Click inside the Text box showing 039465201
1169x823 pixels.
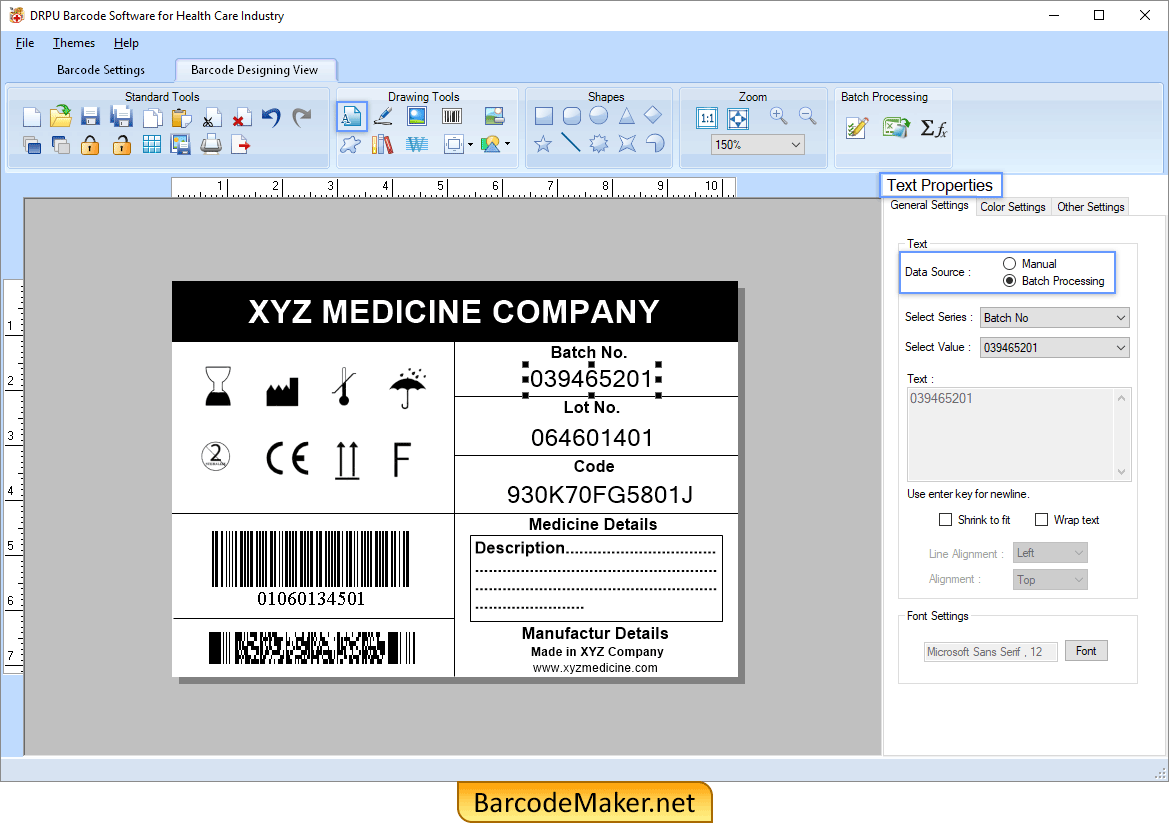(1012, 434)
